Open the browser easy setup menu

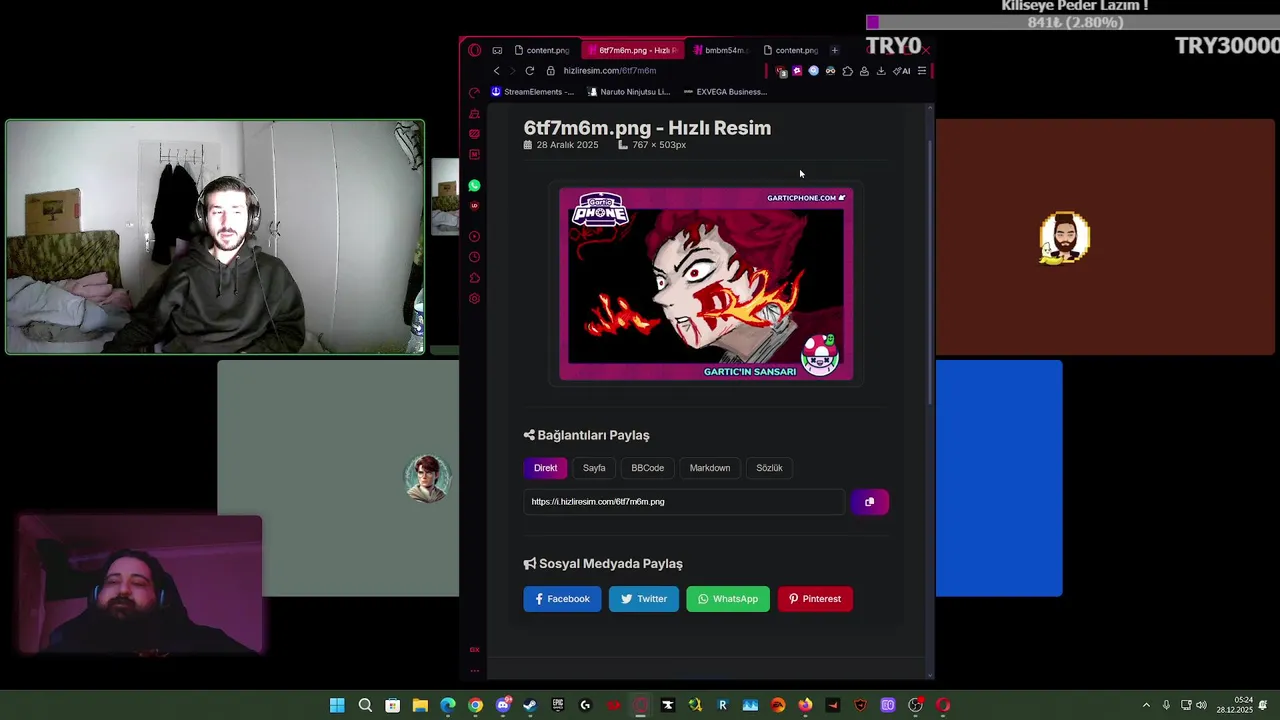921,71
